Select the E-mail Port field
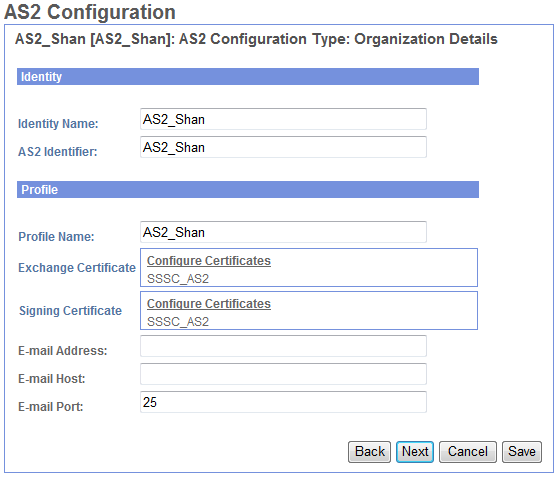This screenshot has height=479, width=557. [x=283, y=402]
